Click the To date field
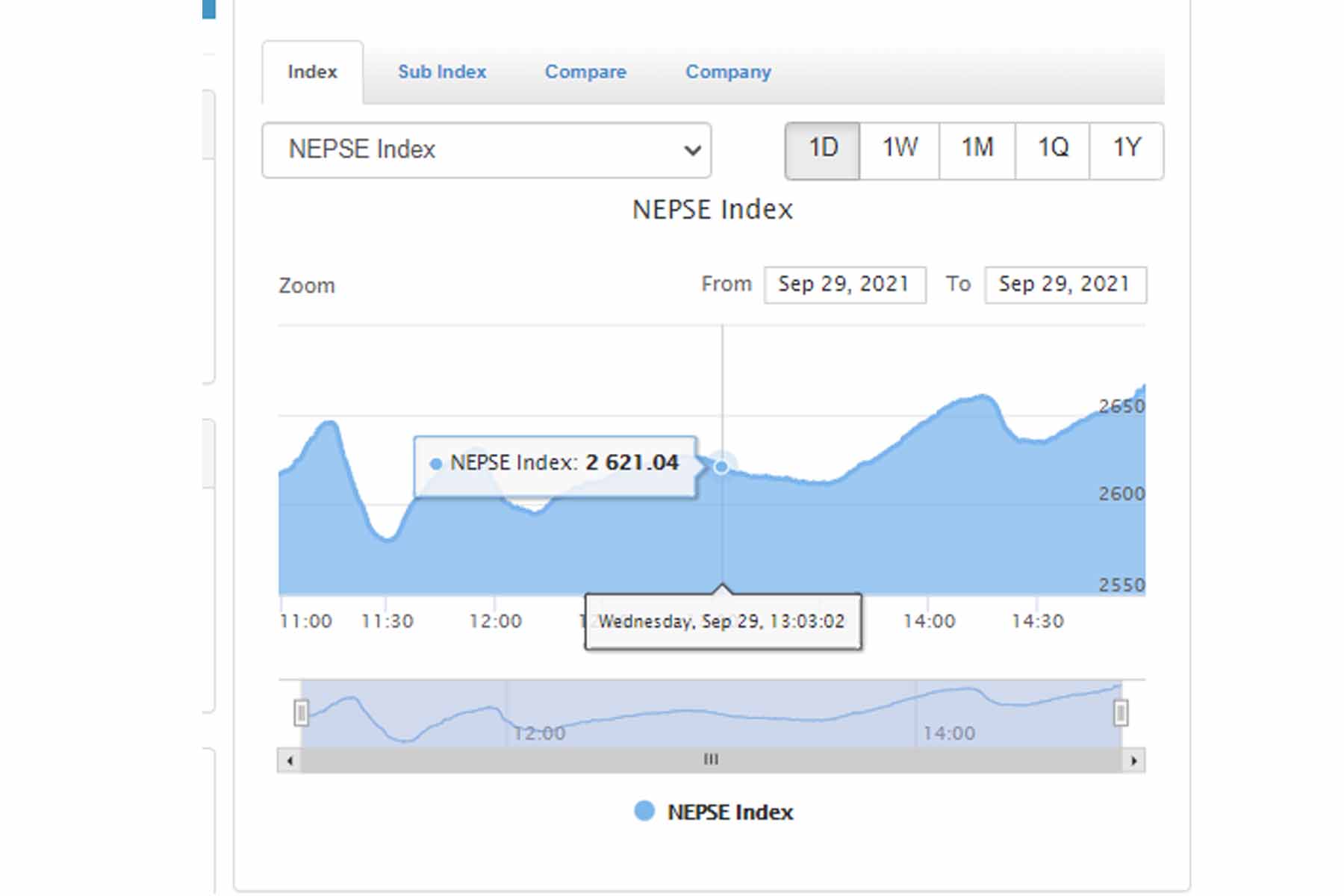Image resolution: width=1344 pixels, height=896 pixels. (x=1065, y=284)
